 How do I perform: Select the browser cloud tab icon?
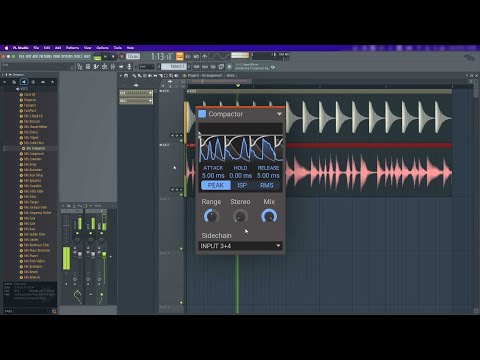pyautogui.click(x=43, y=82)
